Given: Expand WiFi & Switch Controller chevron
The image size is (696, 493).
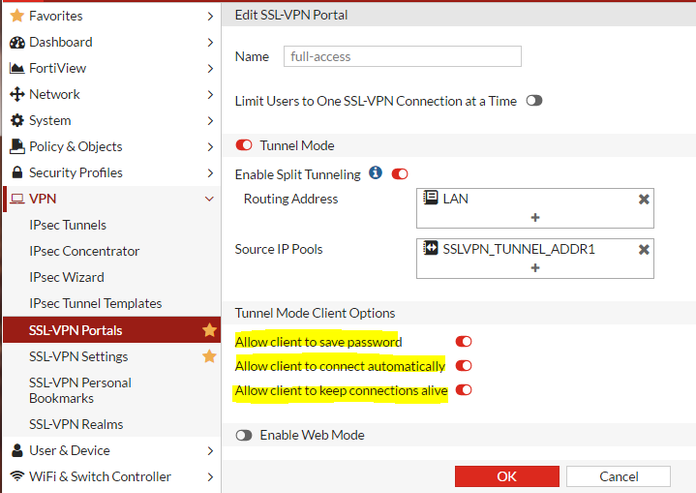Looking at the screenshot, I should click(x=210, y=477).
